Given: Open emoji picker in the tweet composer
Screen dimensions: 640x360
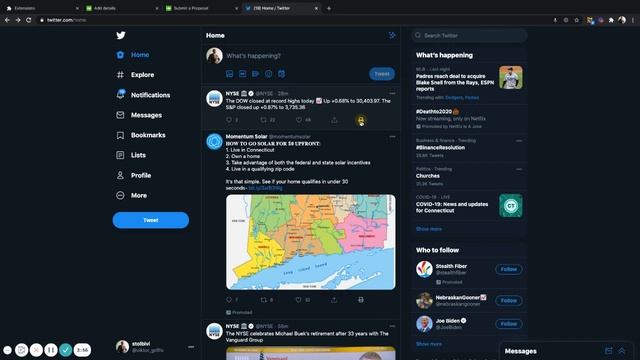Looking at the screenshot, I should 269,74.
